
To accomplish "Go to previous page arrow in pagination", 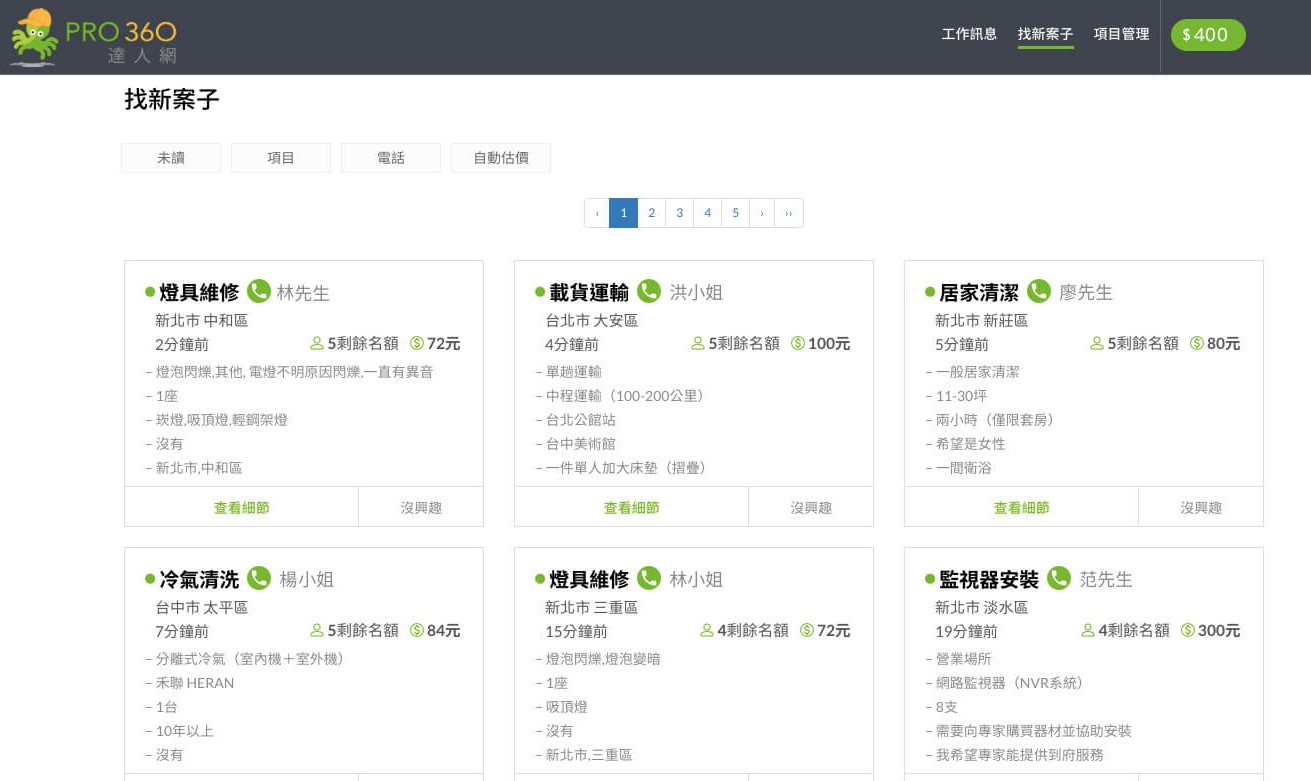I will (x=597, y=213).
